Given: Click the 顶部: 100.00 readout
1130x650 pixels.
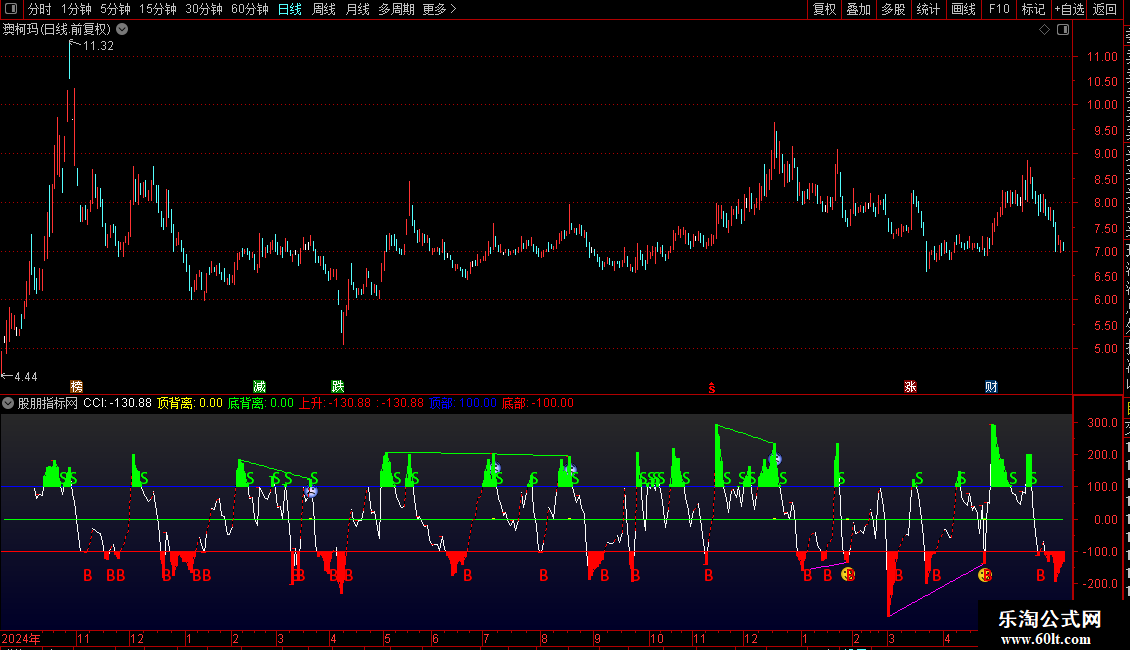Looking at the screenshot, I should tap(463, 403).
